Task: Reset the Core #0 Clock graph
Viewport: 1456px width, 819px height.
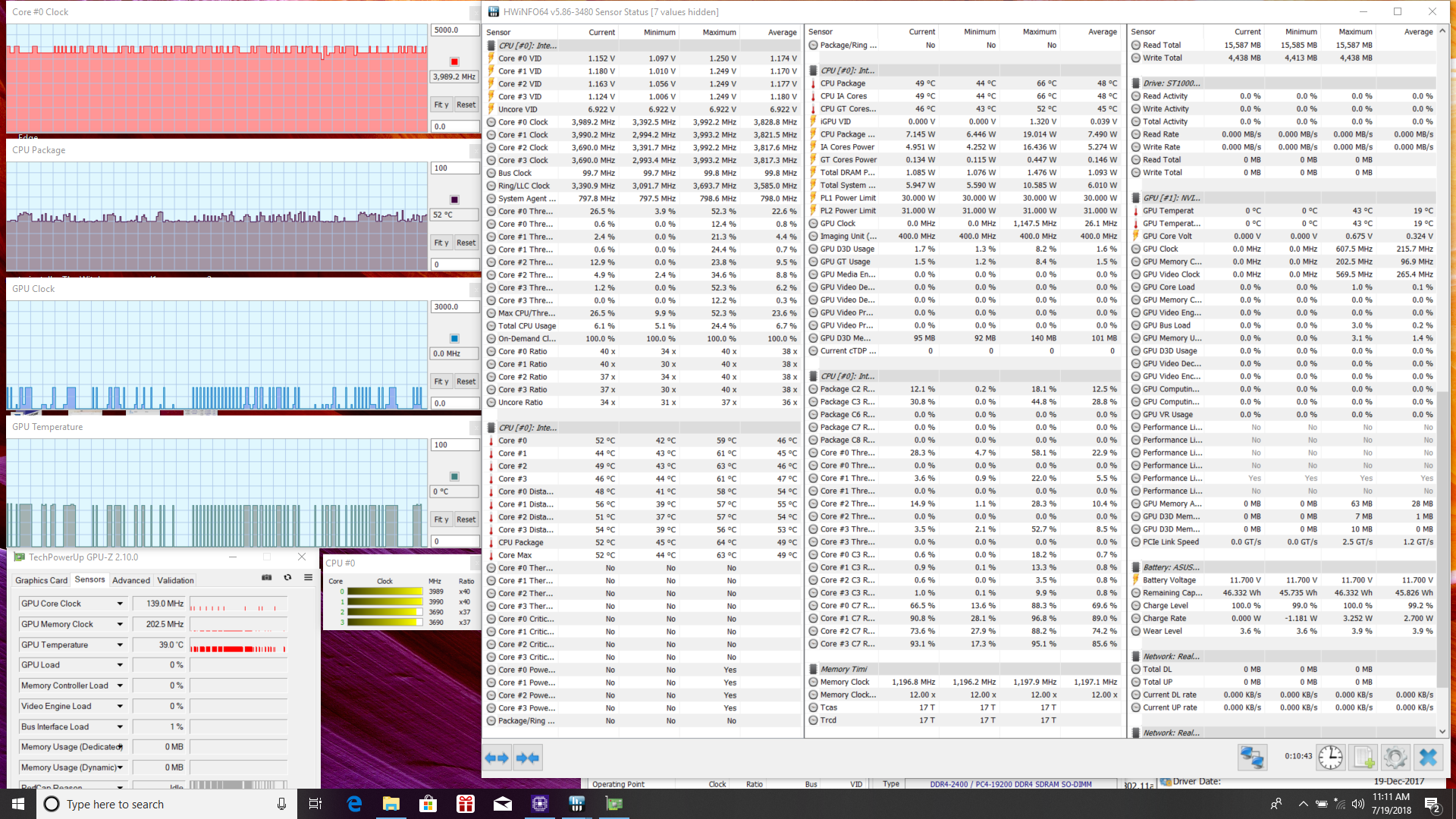Action: 466,105
